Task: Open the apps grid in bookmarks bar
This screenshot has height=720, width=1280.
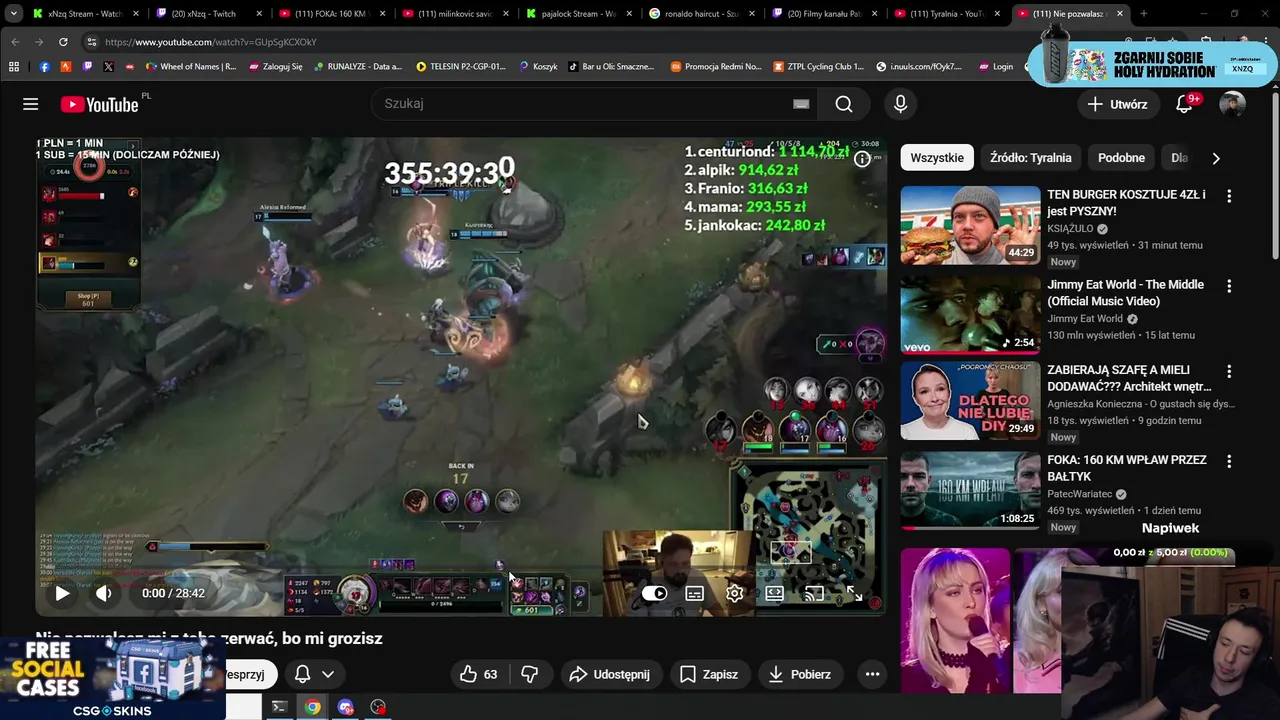Action: 14,66
